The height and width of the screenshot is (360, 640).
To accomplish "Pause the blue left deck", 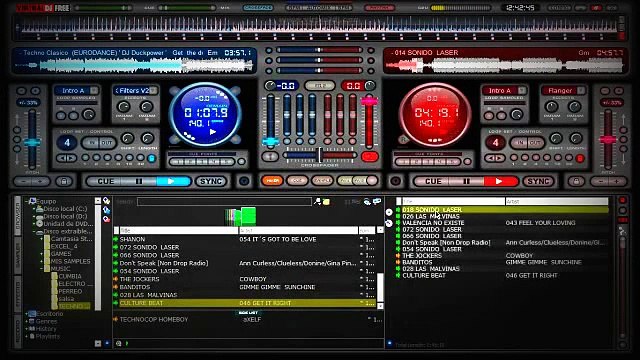I will (139, 181).
